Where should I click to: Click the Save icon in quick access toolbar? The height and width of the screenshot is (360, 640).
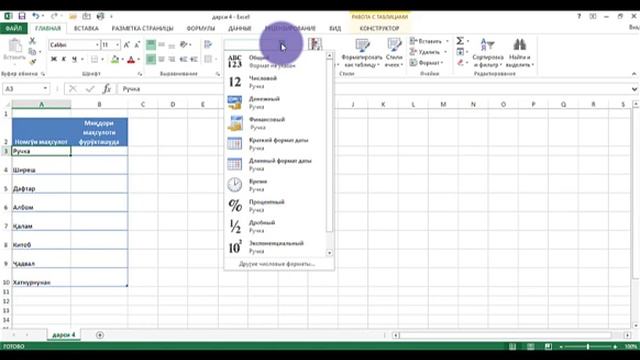(22, 16)
